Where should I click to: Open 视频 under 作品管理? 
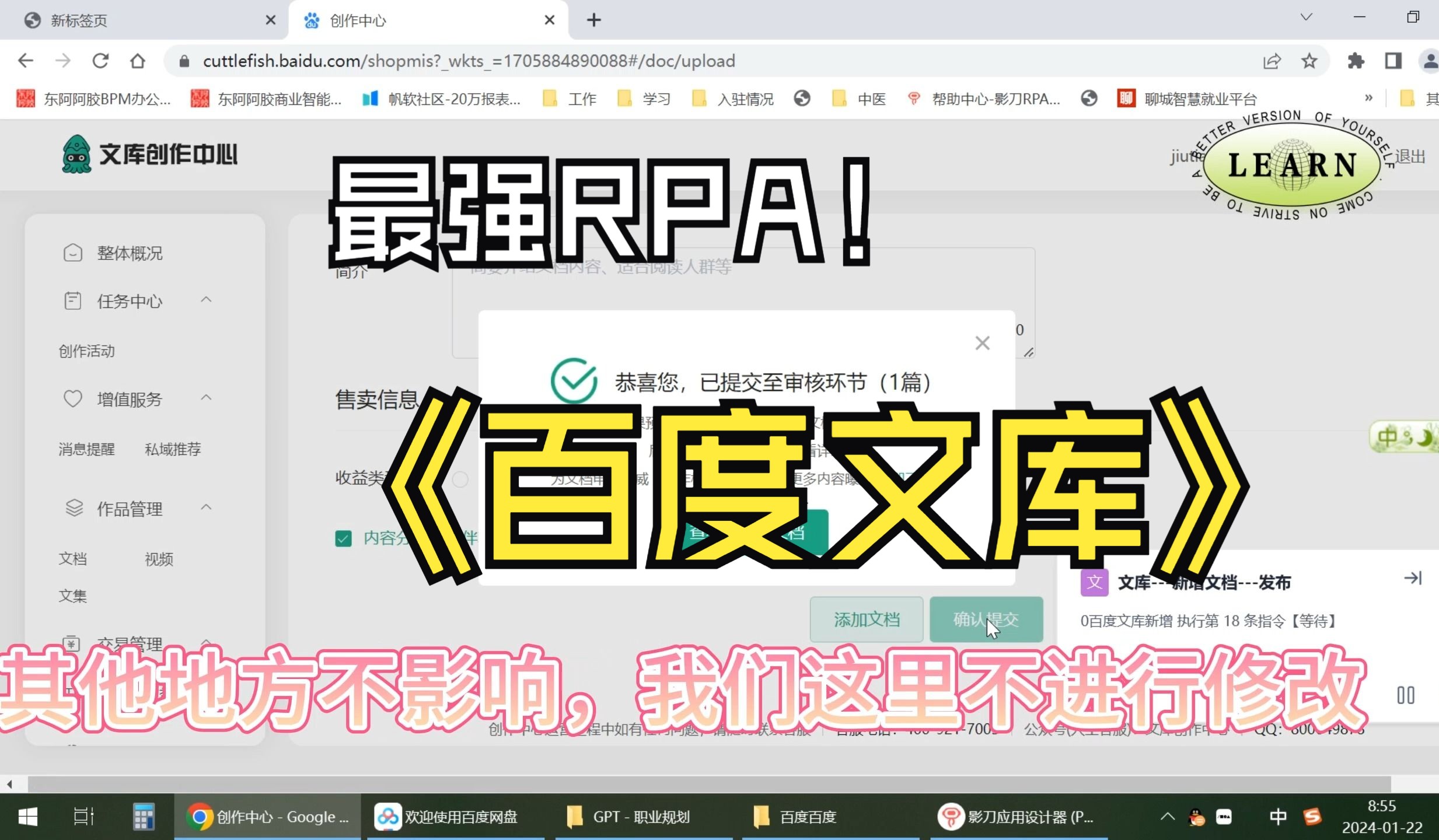159,559
